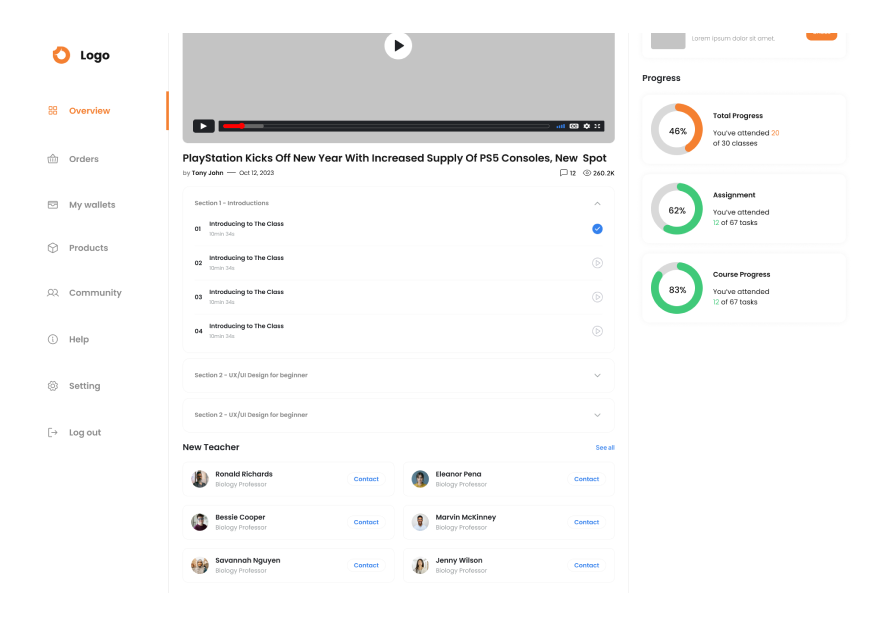Screen dimensions: 894x626
Task: Open Orders in the sidebar
Action: tap(83, 159)
